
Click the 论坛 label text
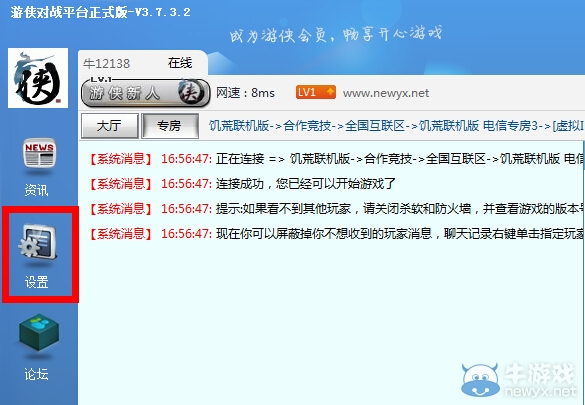(37, 374)
